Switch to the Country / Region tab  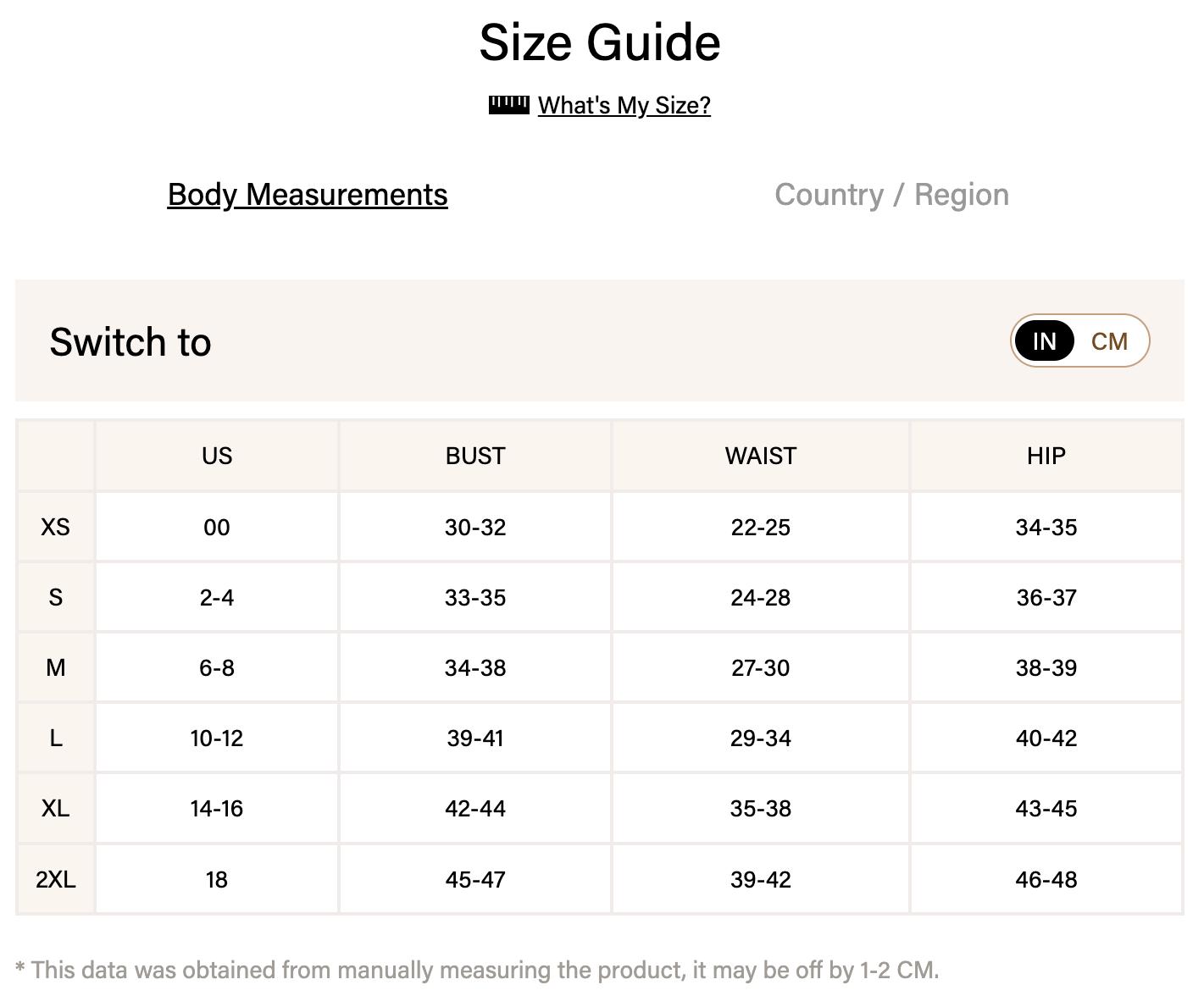pos(891,194)
